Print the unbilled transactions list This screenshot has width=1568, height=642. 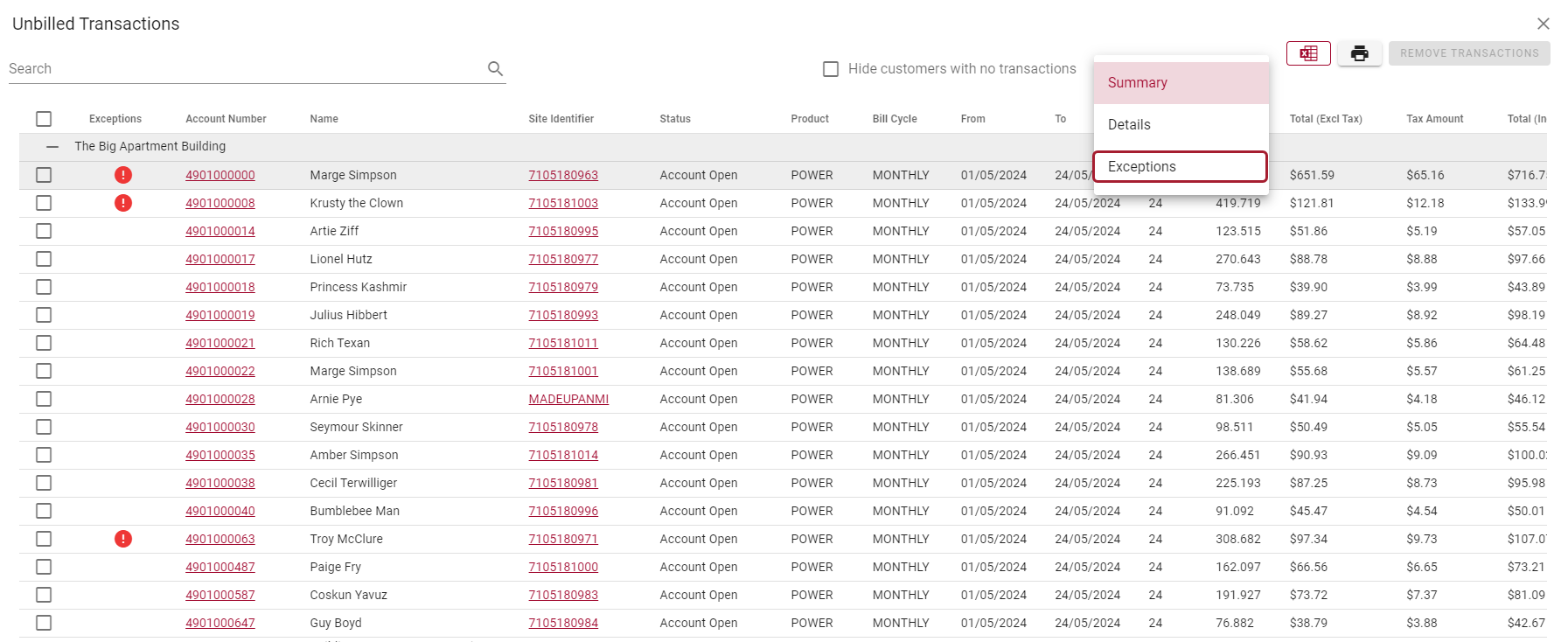click(1359, 53)
